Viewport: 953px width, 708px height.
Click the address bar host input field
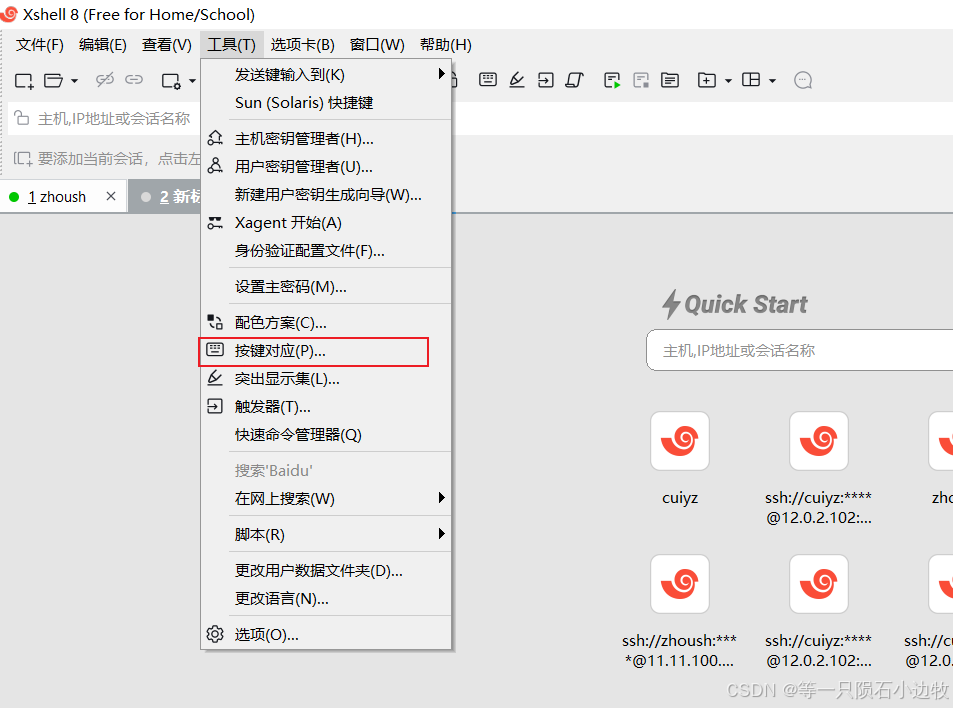pyautogui.click(x=114, y=119)
